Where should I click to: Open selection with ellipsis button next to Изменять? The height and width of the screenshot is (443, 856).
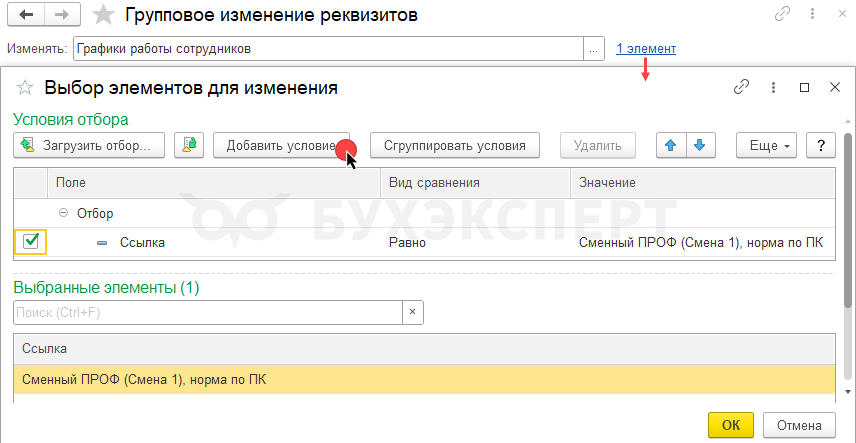point(594,49)
